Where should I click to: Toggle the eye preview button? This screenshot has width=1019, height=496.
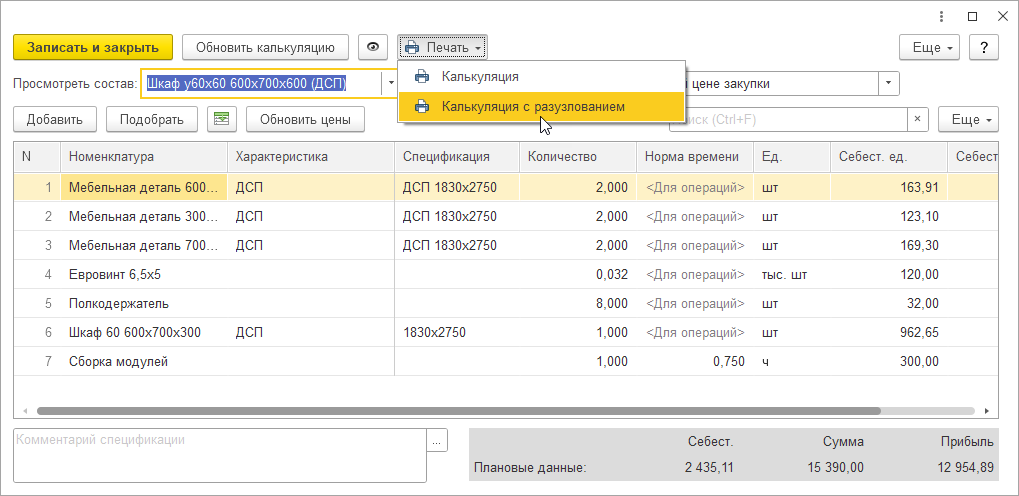[373, 47]
